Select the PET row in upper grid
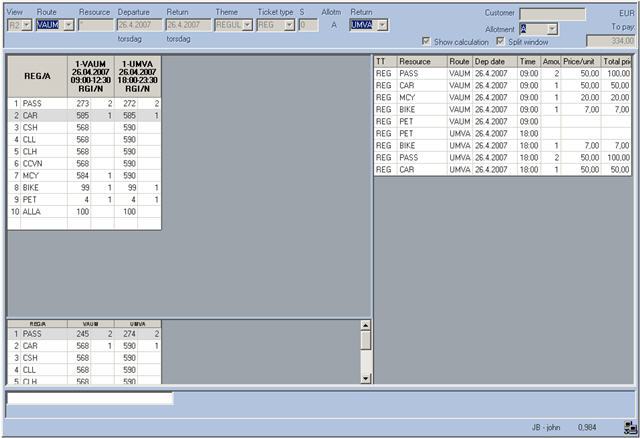Viewport: 640px width, 438px height. pyautogui.click(x=84, y=200)
